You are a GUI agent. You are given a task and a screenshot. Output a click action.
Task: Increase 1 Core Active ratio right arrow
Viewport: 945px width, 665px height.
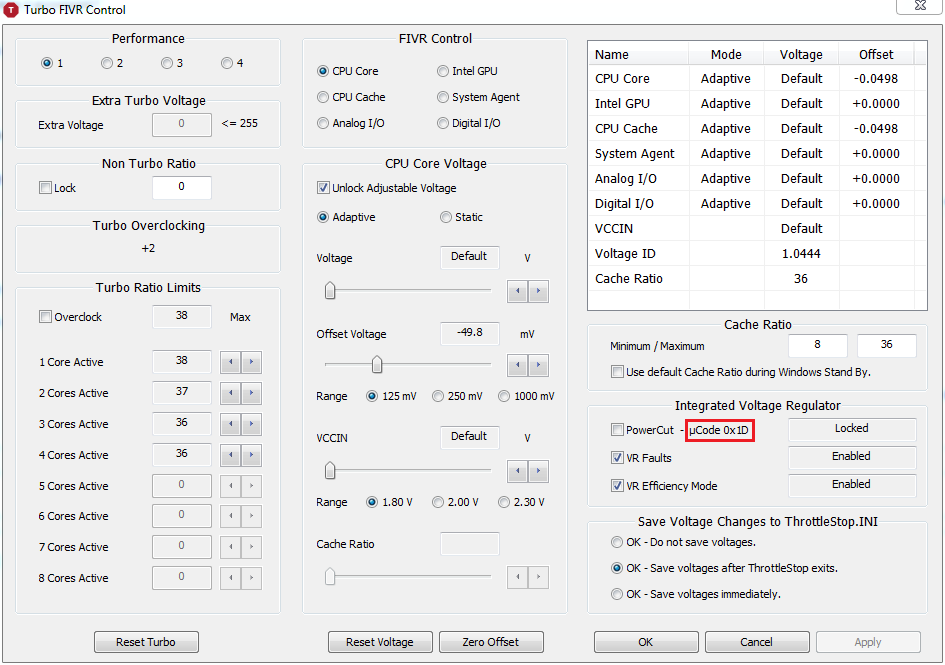click(x=251, y=362)
